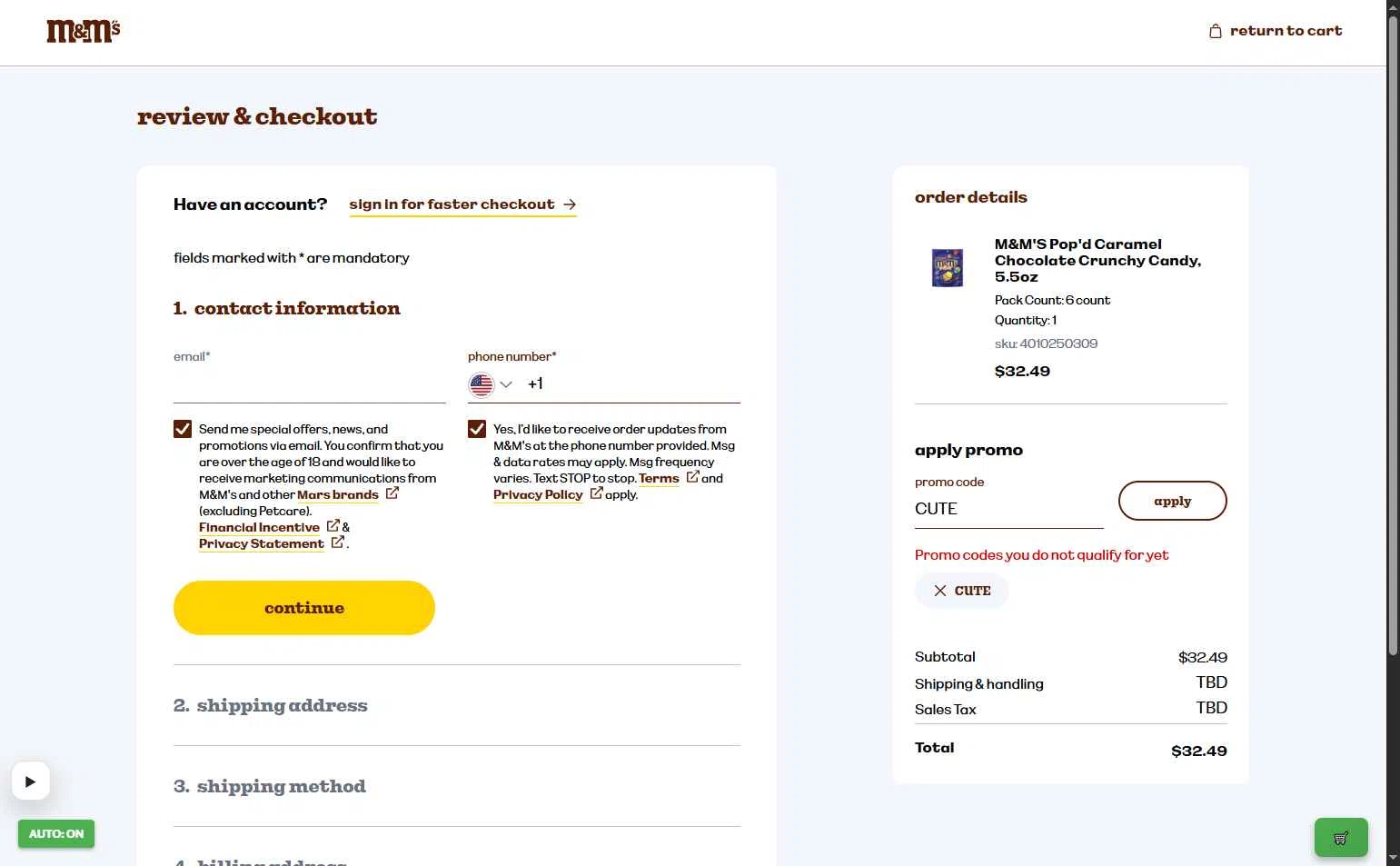The image size is (1400, 866).
Task: Click external link icon next to Privacy Statement
Action: 338,542
